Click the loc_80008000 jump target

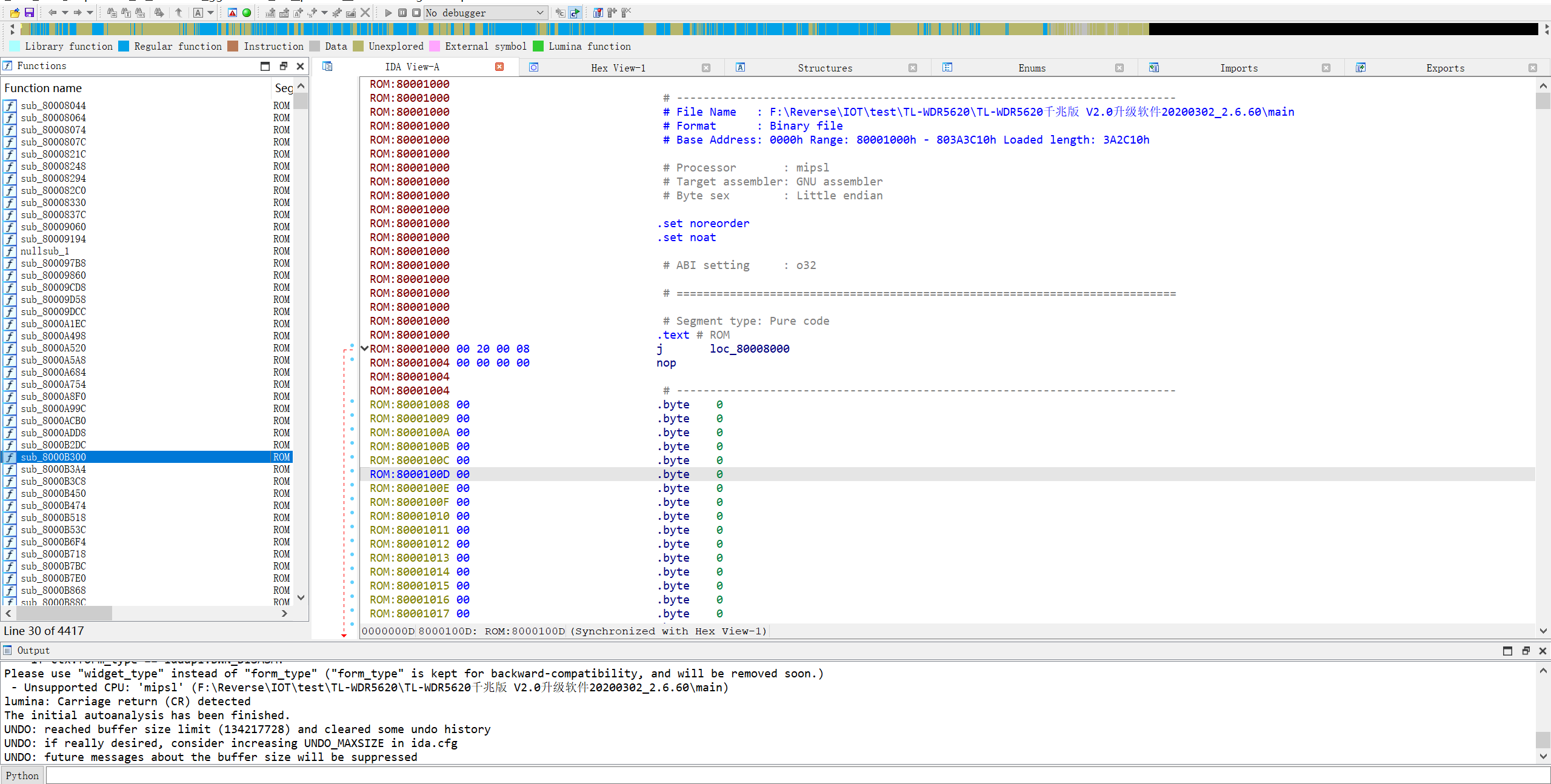click(749, 348)
